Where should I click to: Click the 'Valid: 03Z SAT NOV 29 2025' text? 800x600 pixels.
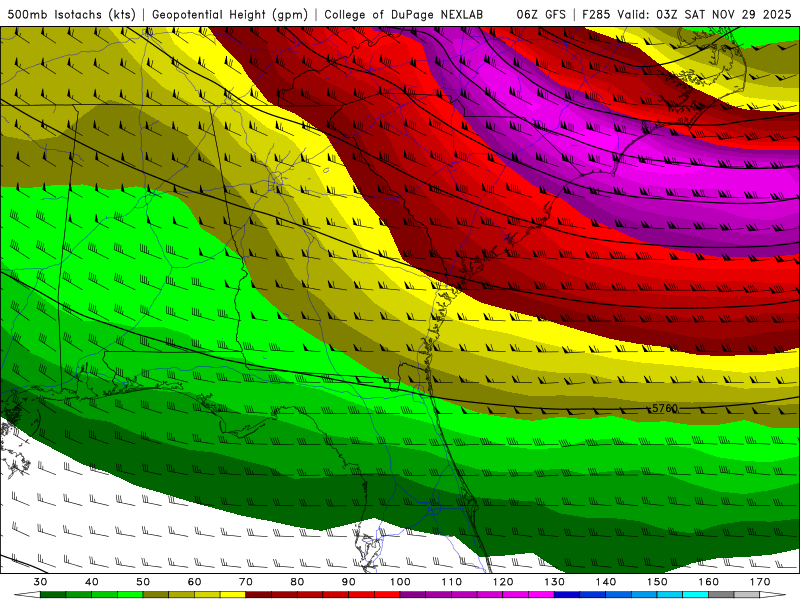point(704,15)
